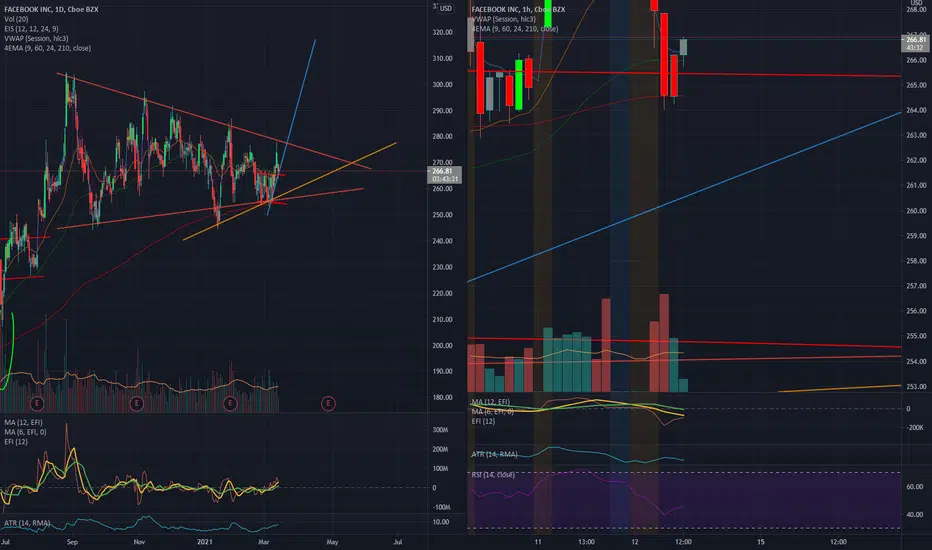Click the 320.00 level on daily price axis

[x=443, y=32]
